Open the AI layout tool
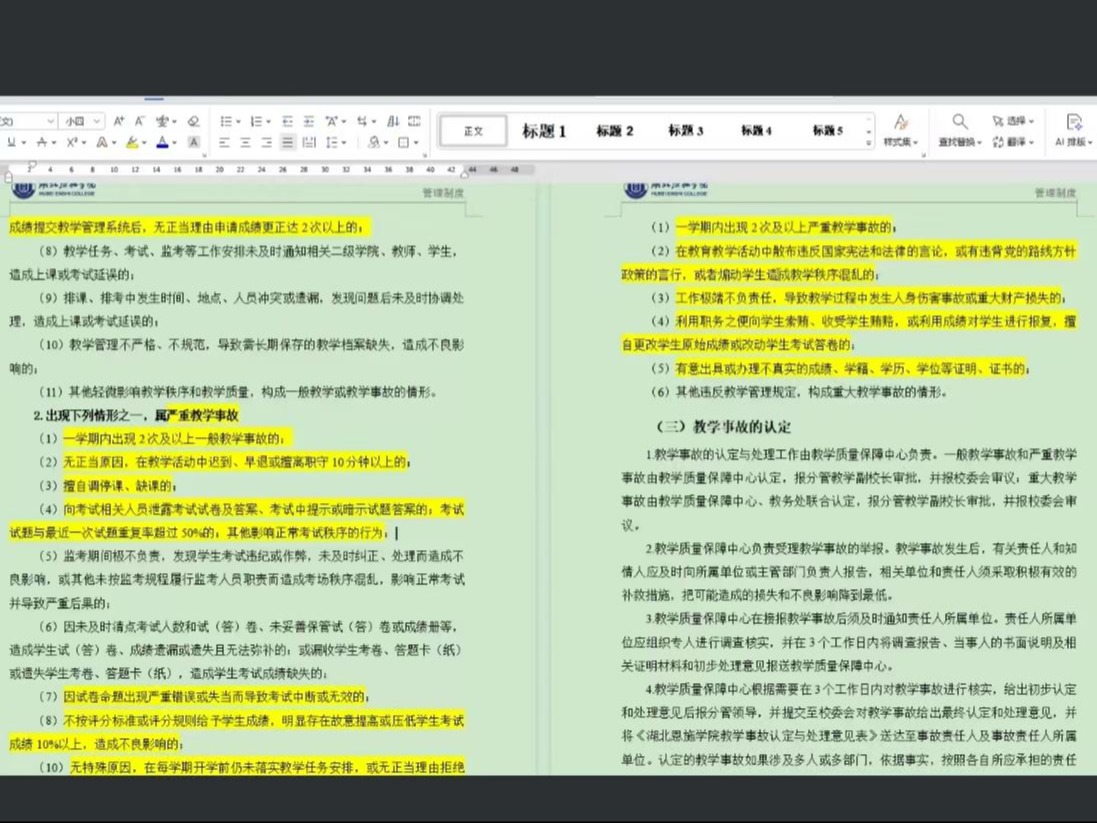 [1074, 130]
